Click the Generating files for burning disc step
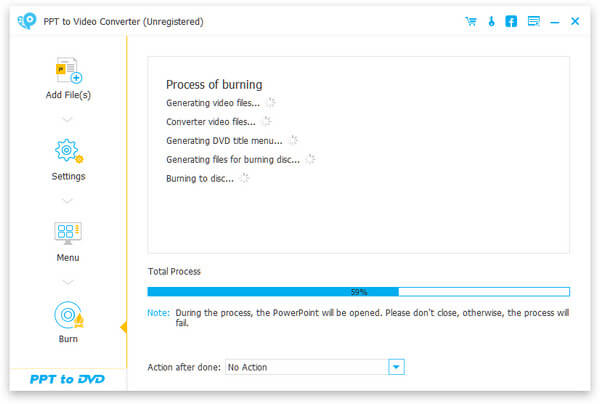This screenshot has height=404, width=600. coord(233,159)
